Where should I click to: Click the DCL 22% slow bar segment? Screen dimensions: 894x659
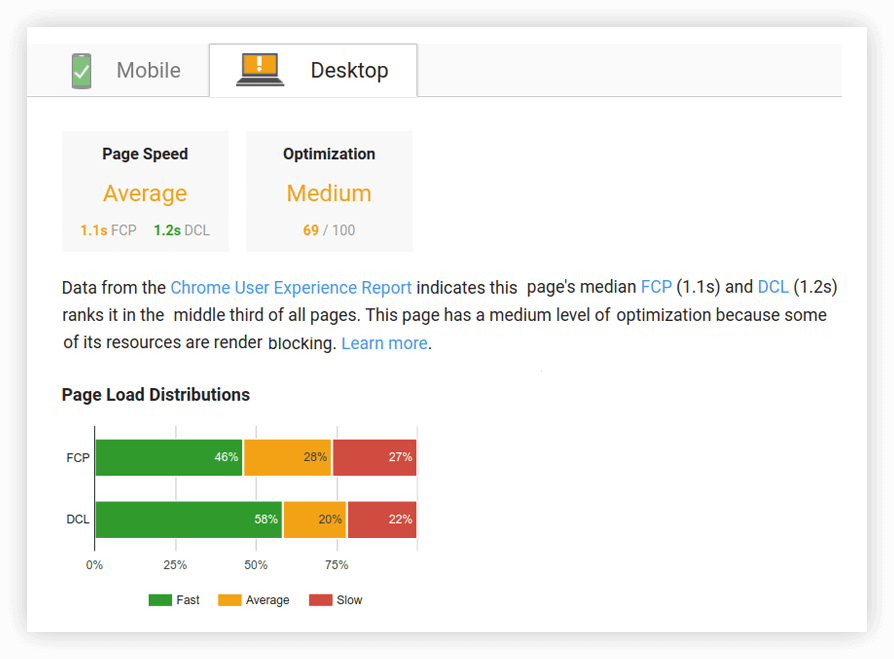[x=382, y=519]
